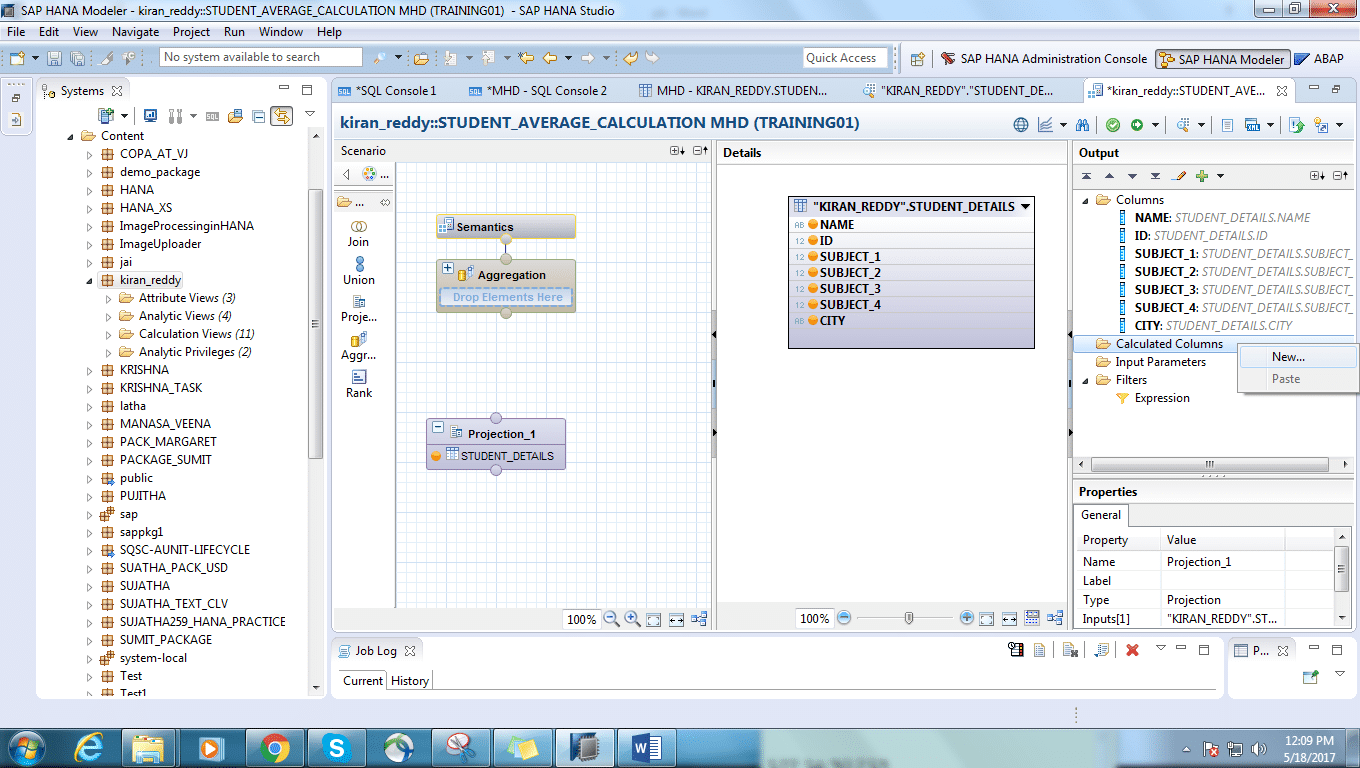Click the auto layout icon in Scenario pane
This screenshot has width=1360, height=768.
[699, 619]
